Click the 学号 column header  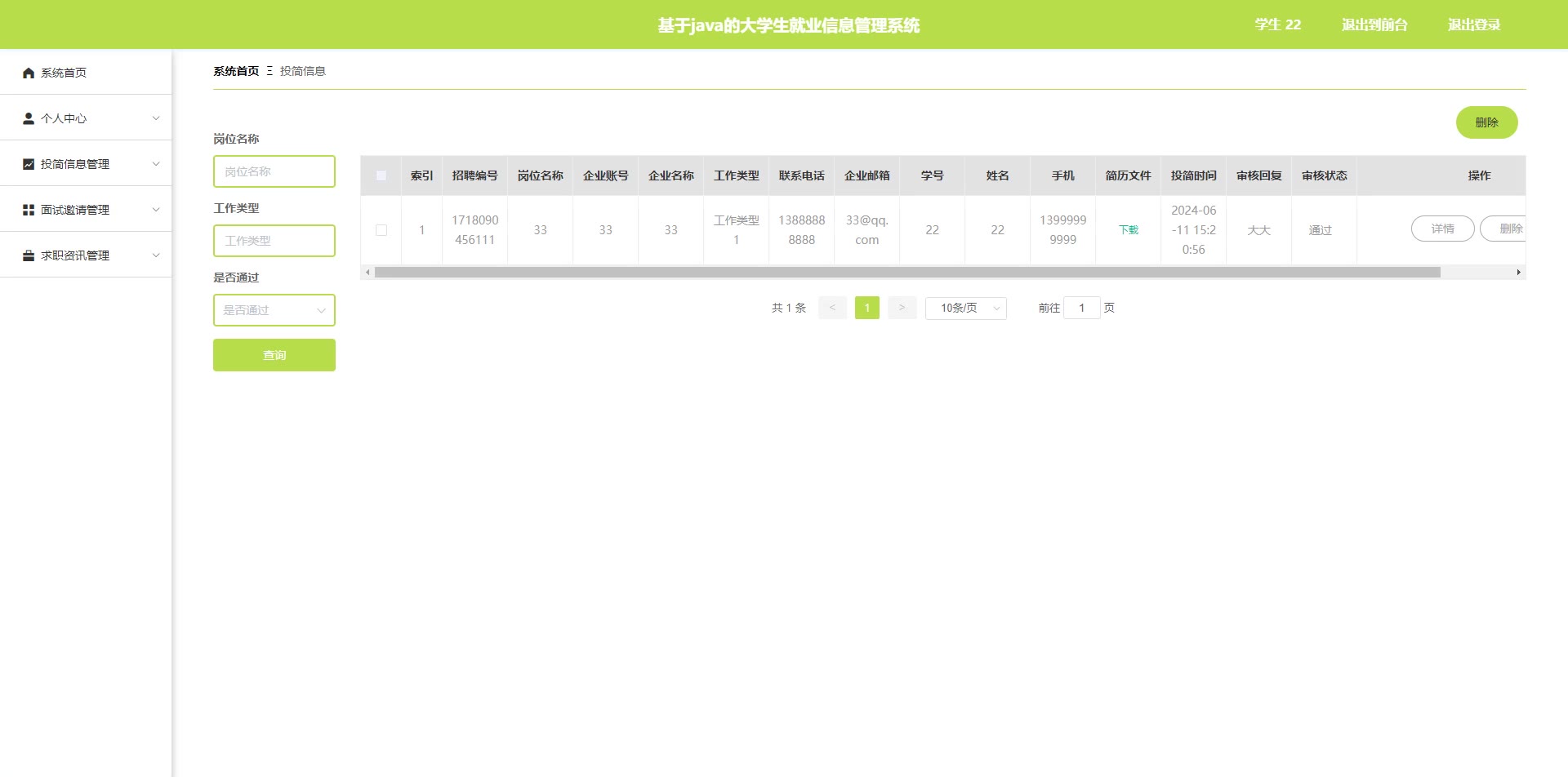pyautogui.click(x=933, y=175)
